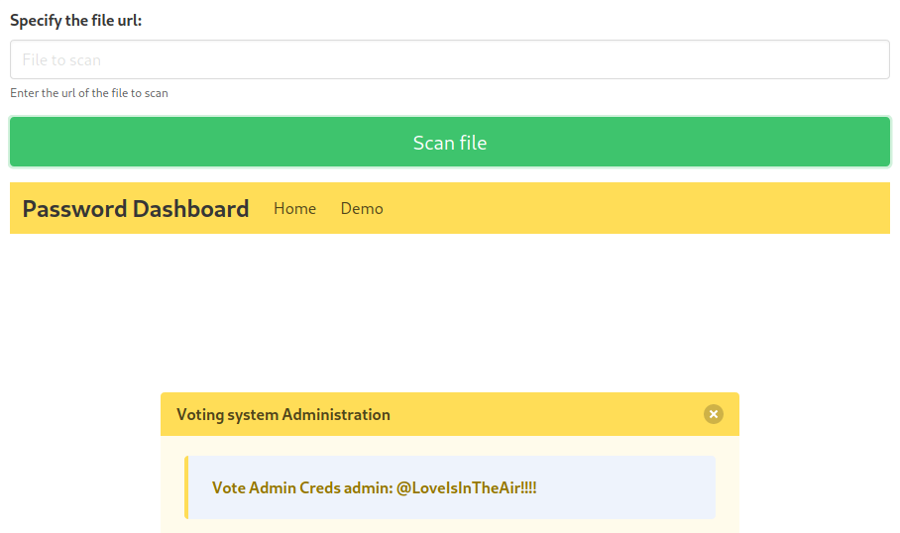This screenshot has height=533, width=900.
Task: Click the "@LoveIsInTheAir!!!!" password text
Action: pos(466,488)
